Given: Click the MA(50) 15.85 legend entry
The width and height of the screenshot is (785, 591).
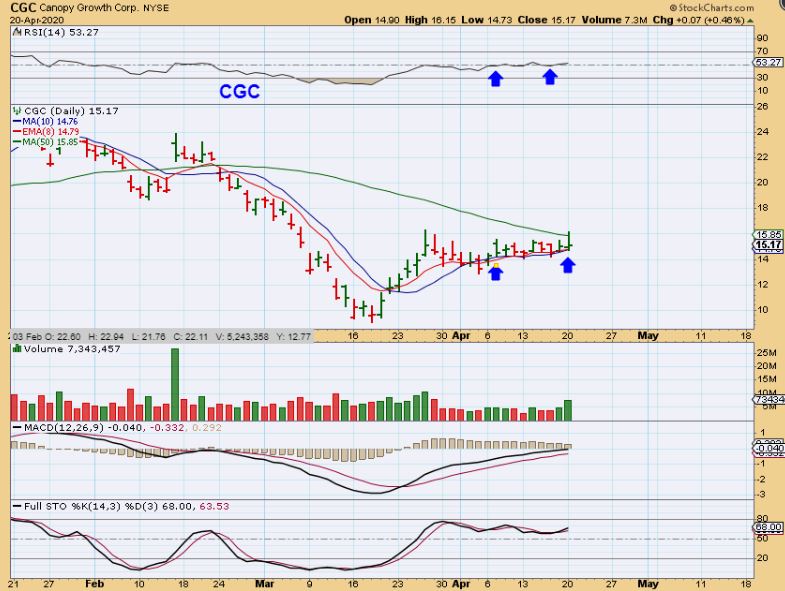Looking at the screenshot, I should 45,142.
